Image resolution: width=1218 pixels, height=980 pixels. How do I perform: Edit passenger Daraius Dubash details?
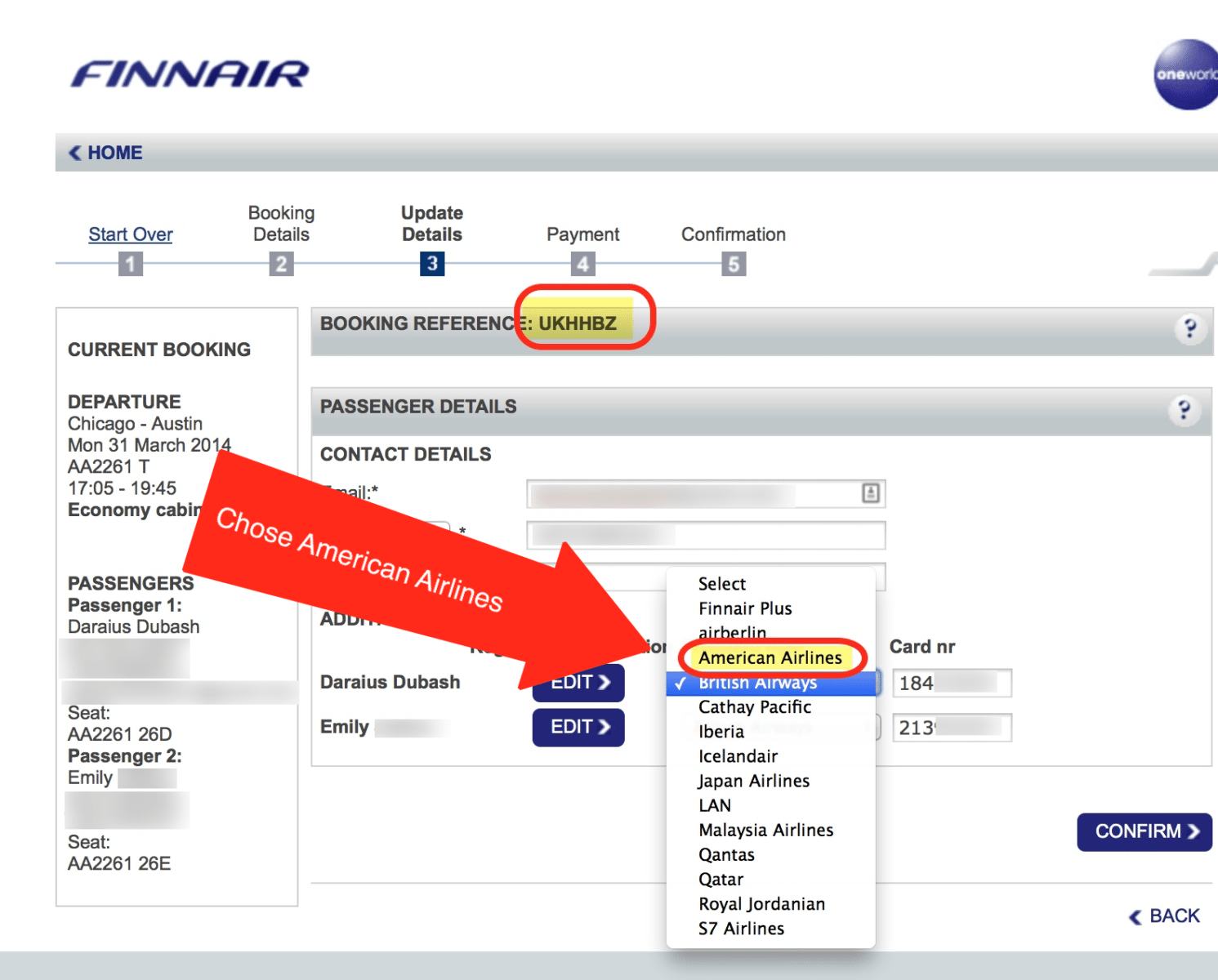[578, 683]
